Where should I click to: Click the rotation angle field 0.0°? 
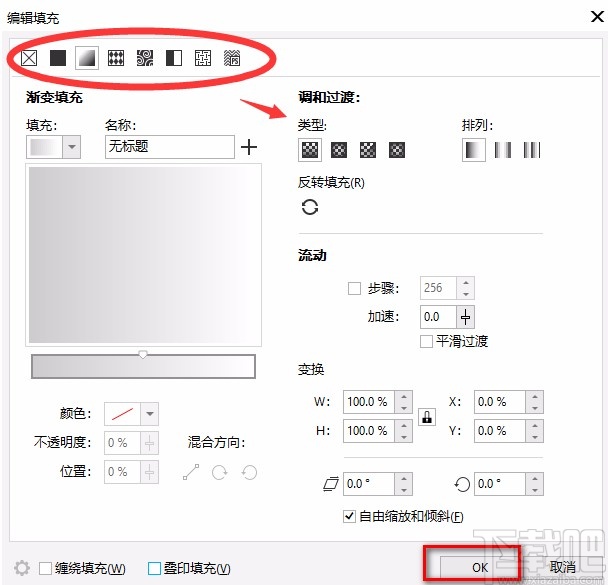[500, 484]
